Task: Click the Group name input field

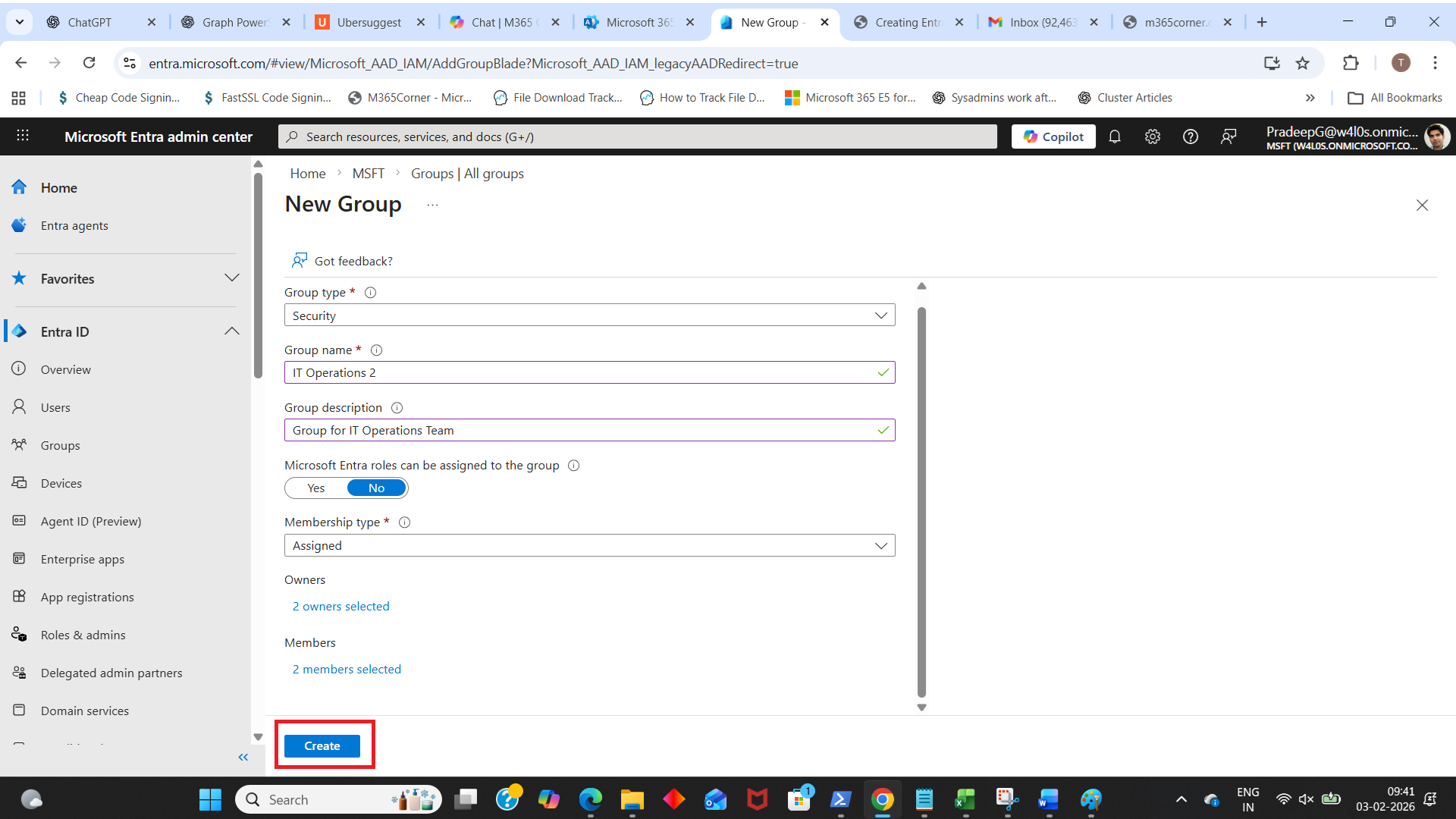Action: coord(580,373)
